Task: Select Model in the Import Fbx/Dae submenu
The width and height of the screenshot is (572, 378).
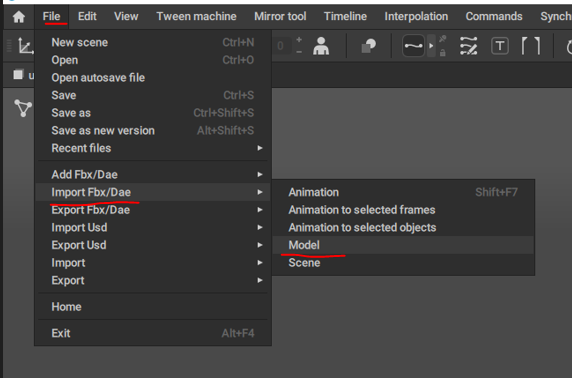Action: pos(403,245)
